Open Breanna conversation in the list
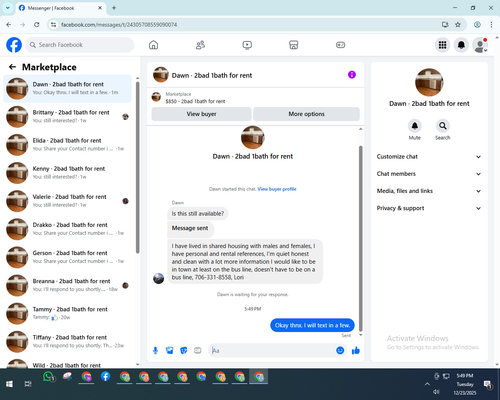The height and width of the screenshot is (400, 500). (67, 285)
